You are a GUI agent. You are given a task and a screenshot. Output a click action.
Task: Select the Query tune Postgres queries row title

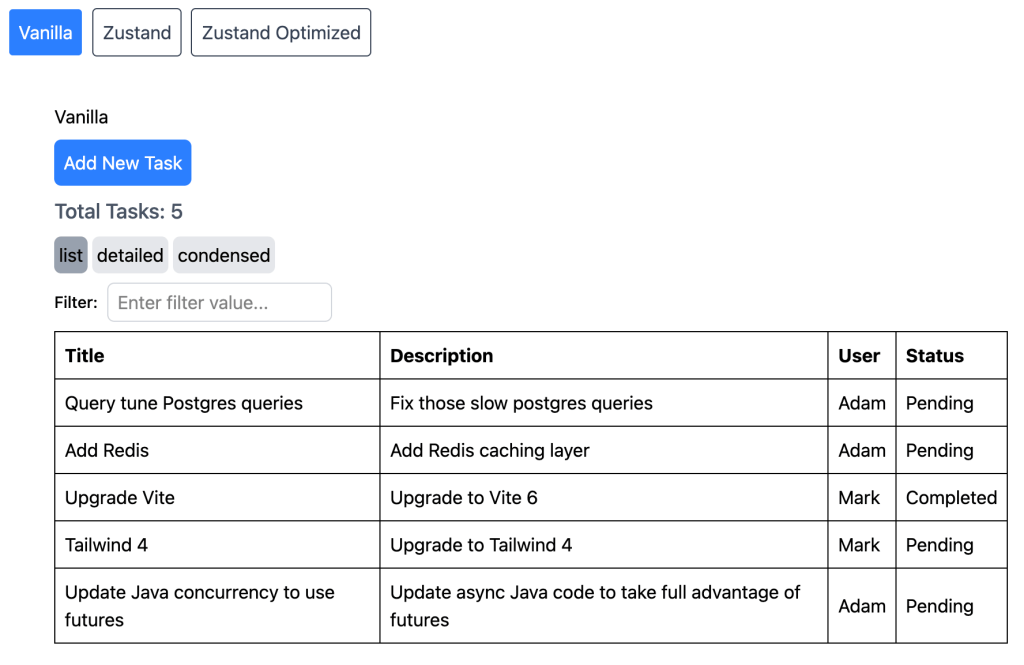(184, 403)
